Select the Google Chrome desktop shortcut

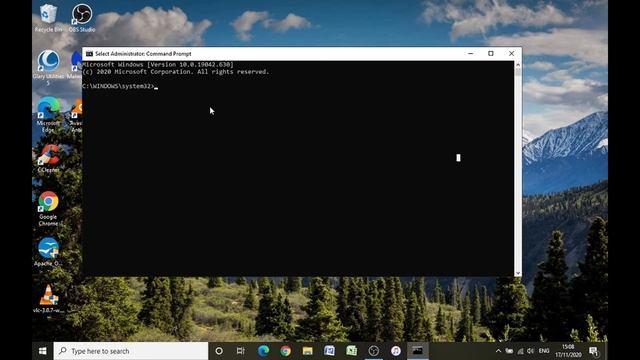48,208
